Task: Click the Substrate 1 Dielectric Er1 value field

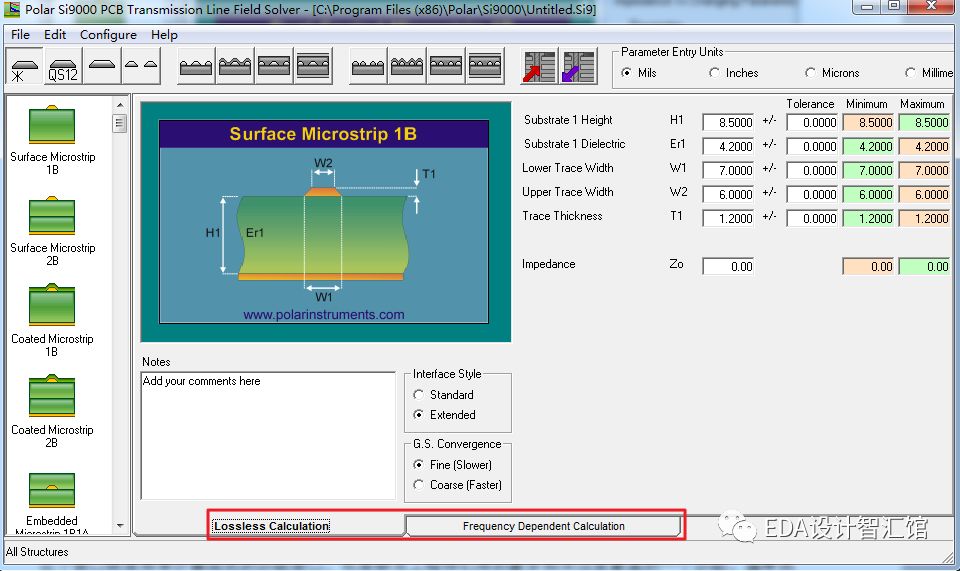Action: pos(728,146)
